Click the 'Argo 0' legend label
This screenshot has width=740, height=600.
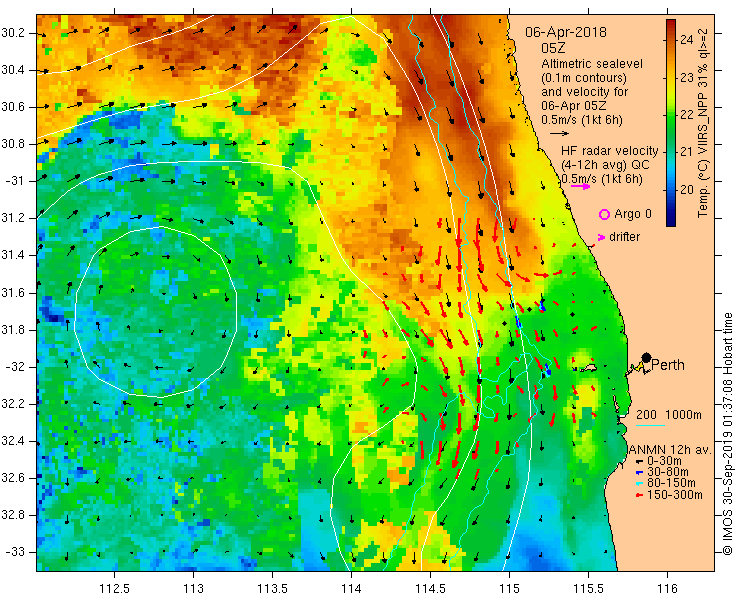pos(633,214)
